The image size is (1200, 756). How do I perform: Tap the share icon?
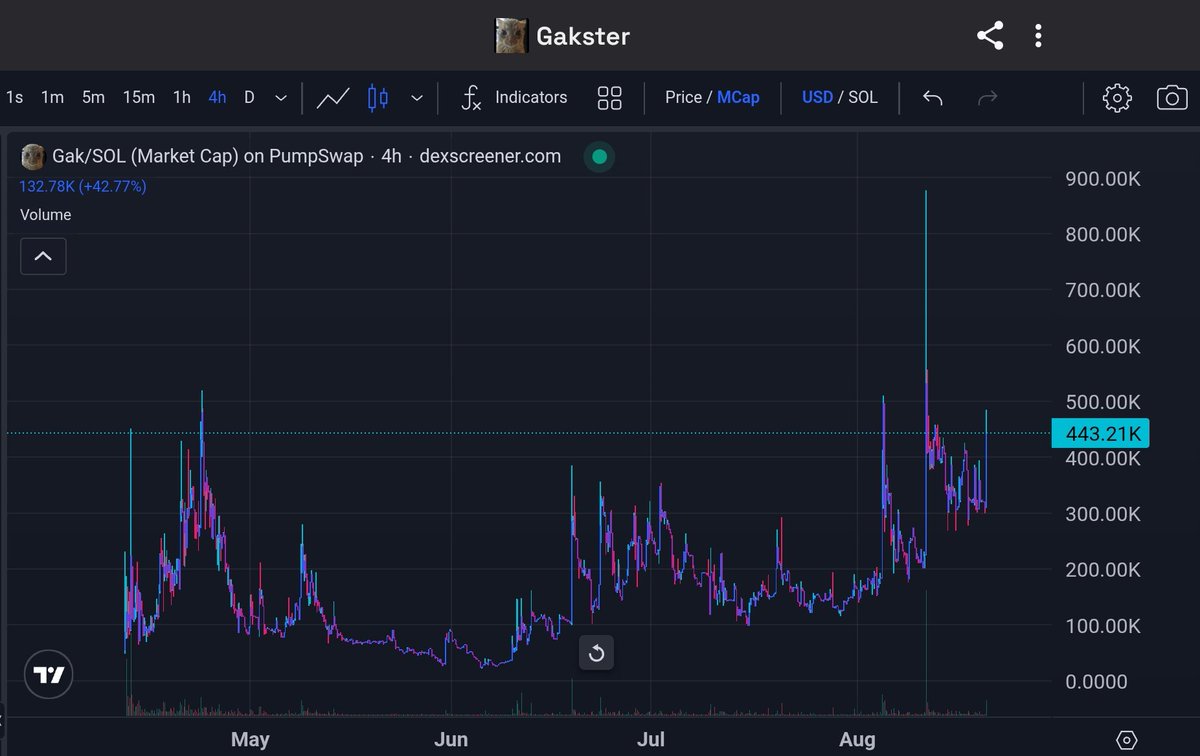coord(989,37)
